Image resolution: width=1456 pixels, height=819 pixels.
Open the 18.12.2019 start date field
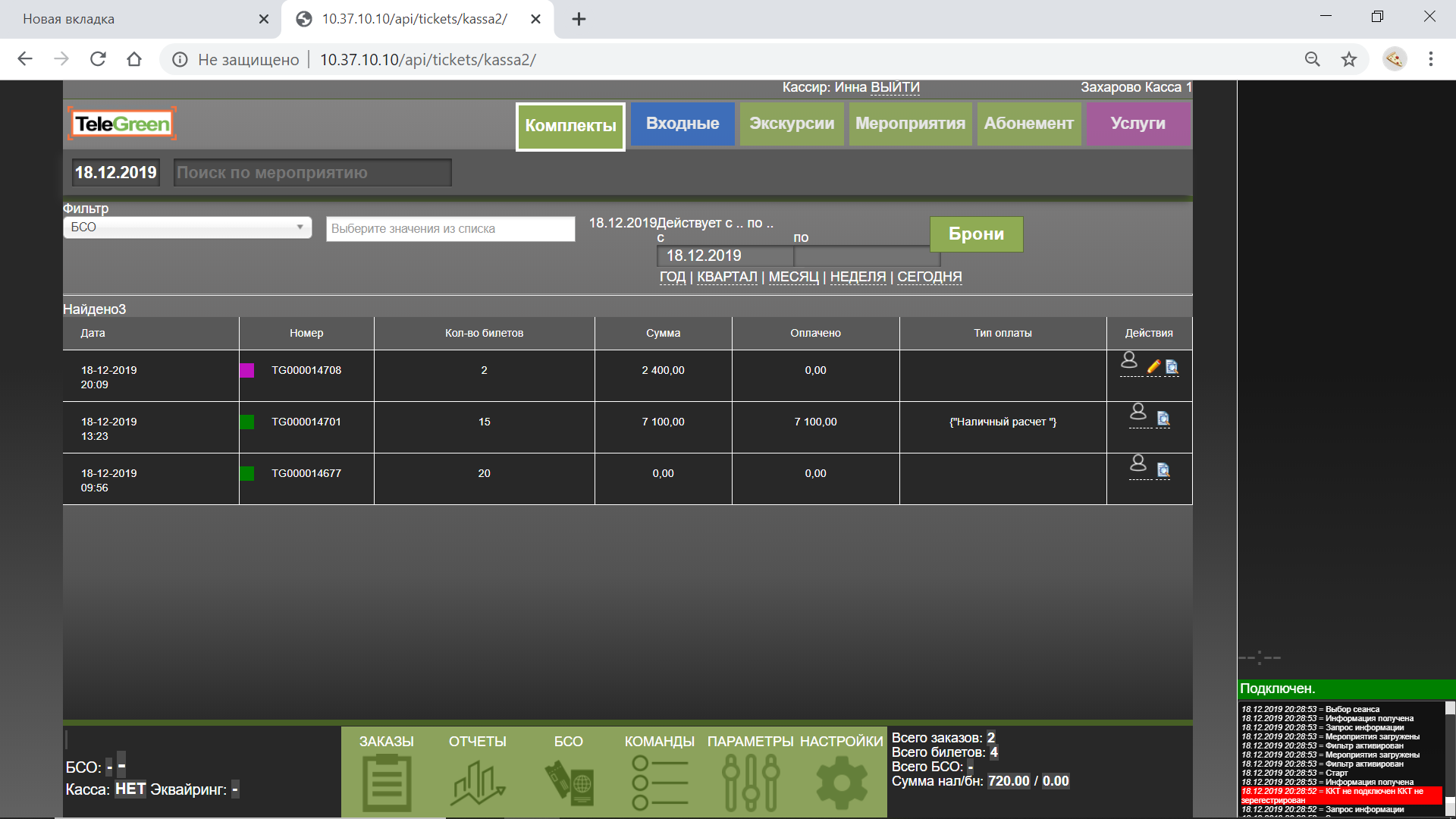[x=724, y=256]
